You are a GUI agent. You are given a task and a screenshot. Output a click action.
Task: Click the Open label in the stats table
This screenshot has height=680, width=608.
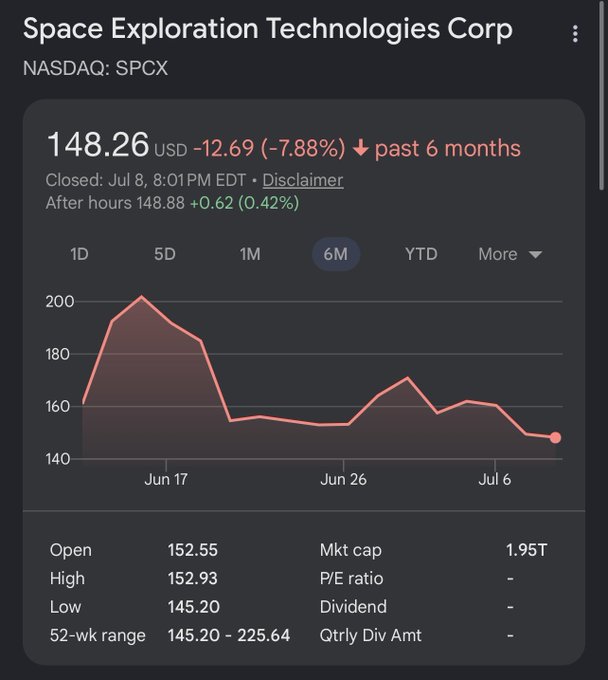point(71,550)
